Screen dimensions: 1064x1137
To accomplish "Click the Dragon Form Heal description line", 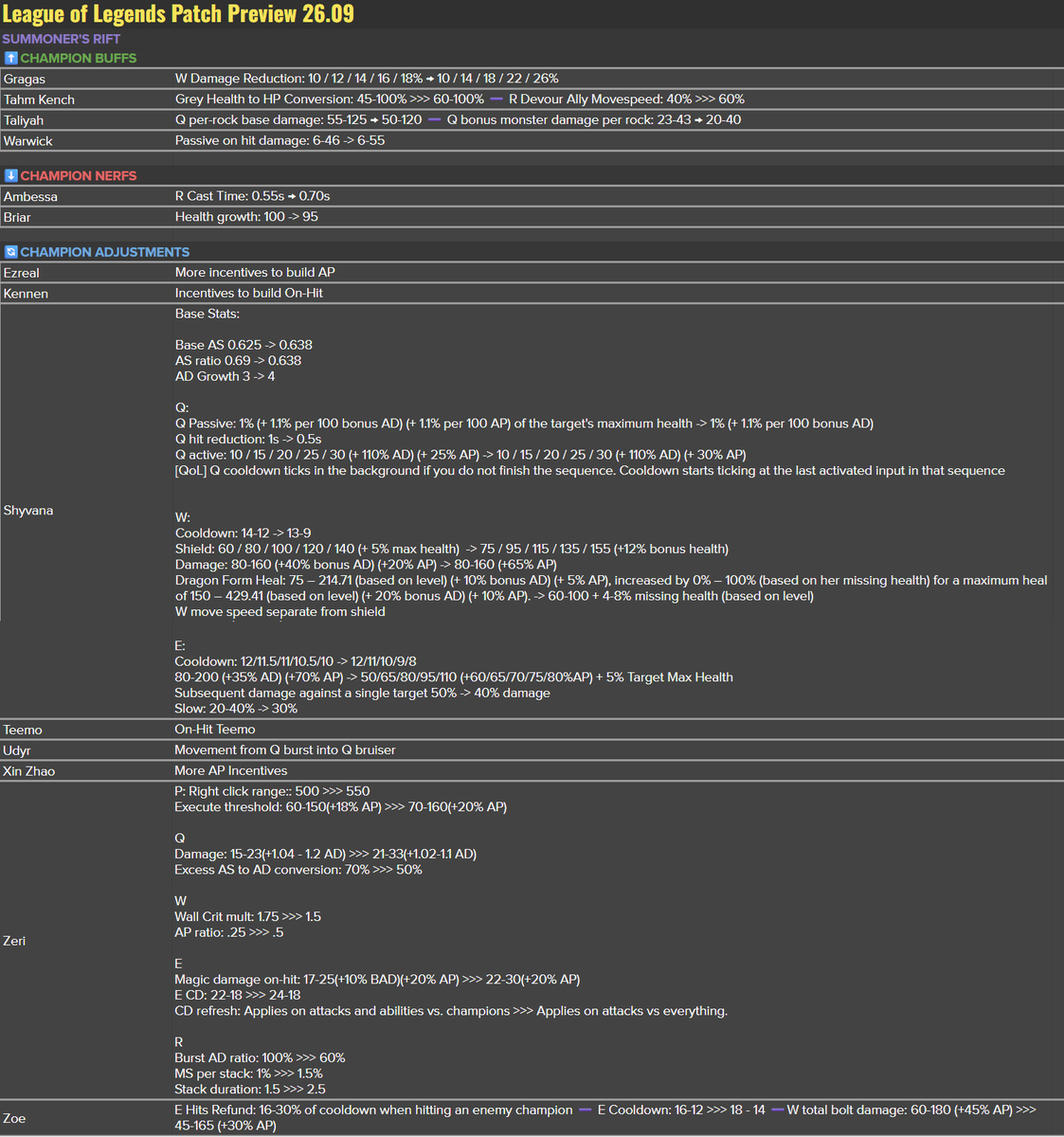I will [611, 588].
